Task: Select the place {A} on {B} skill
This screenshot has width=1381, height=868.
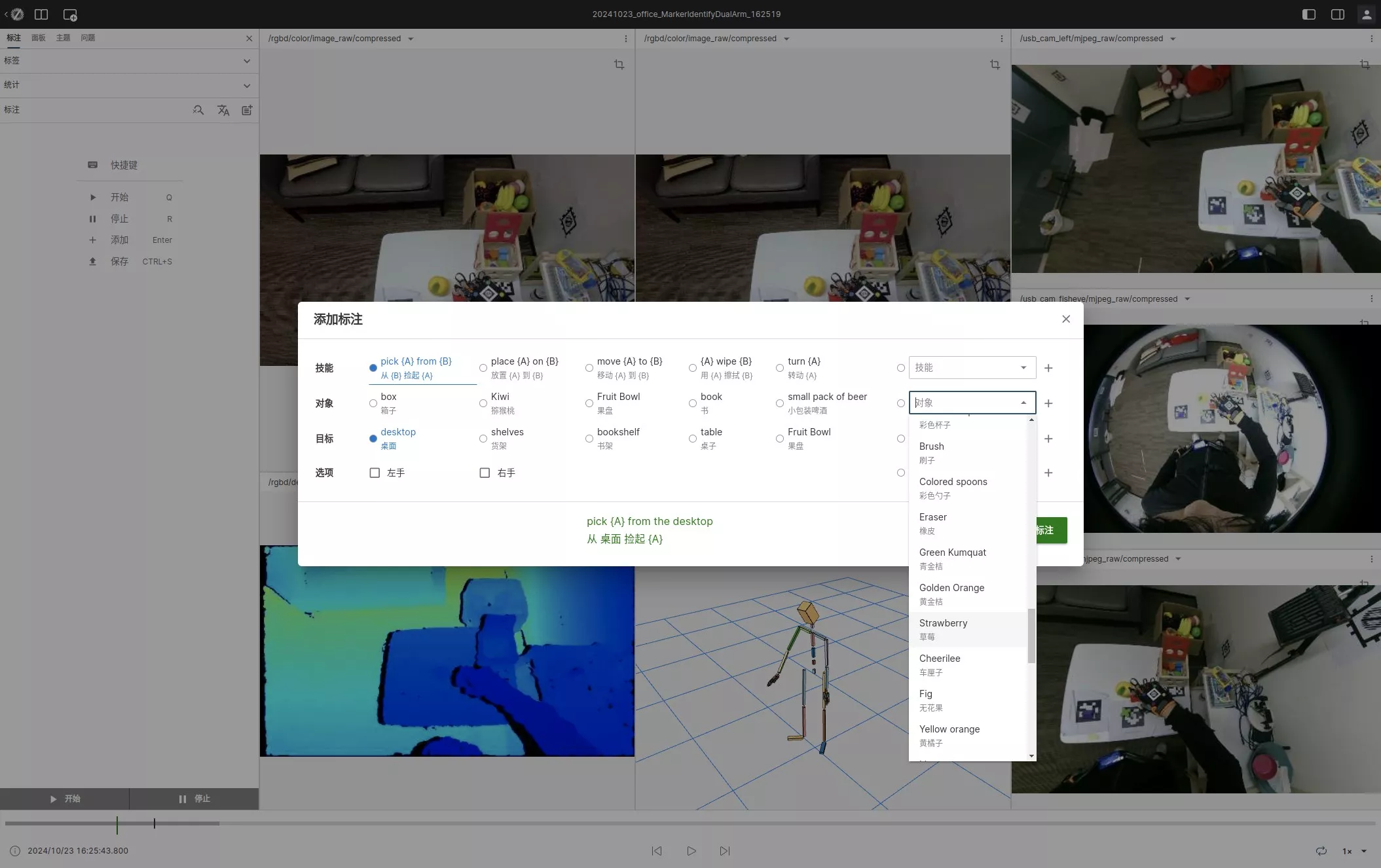Action: [x=483, y=368]
